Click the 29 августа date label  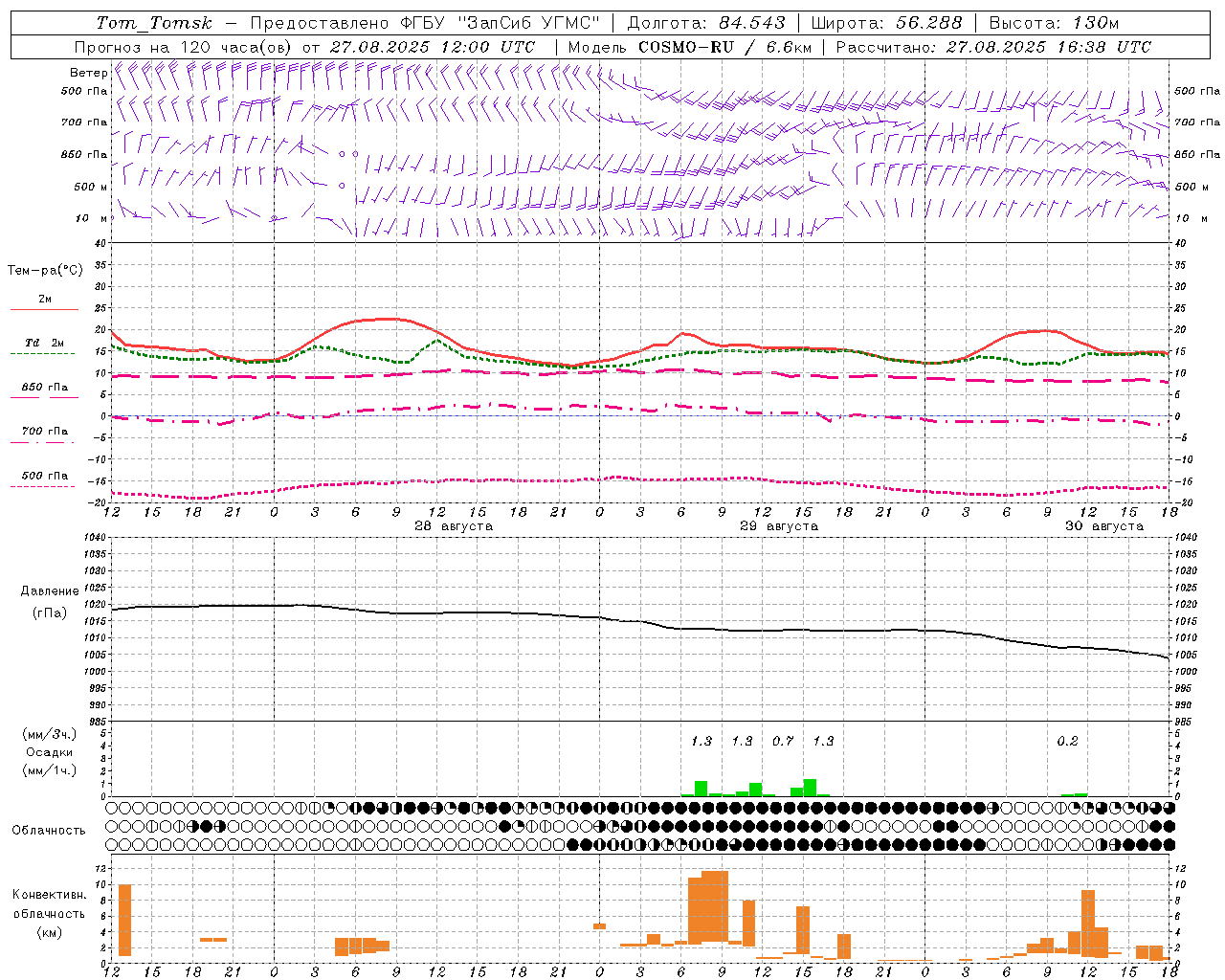(x=779, y=526)
